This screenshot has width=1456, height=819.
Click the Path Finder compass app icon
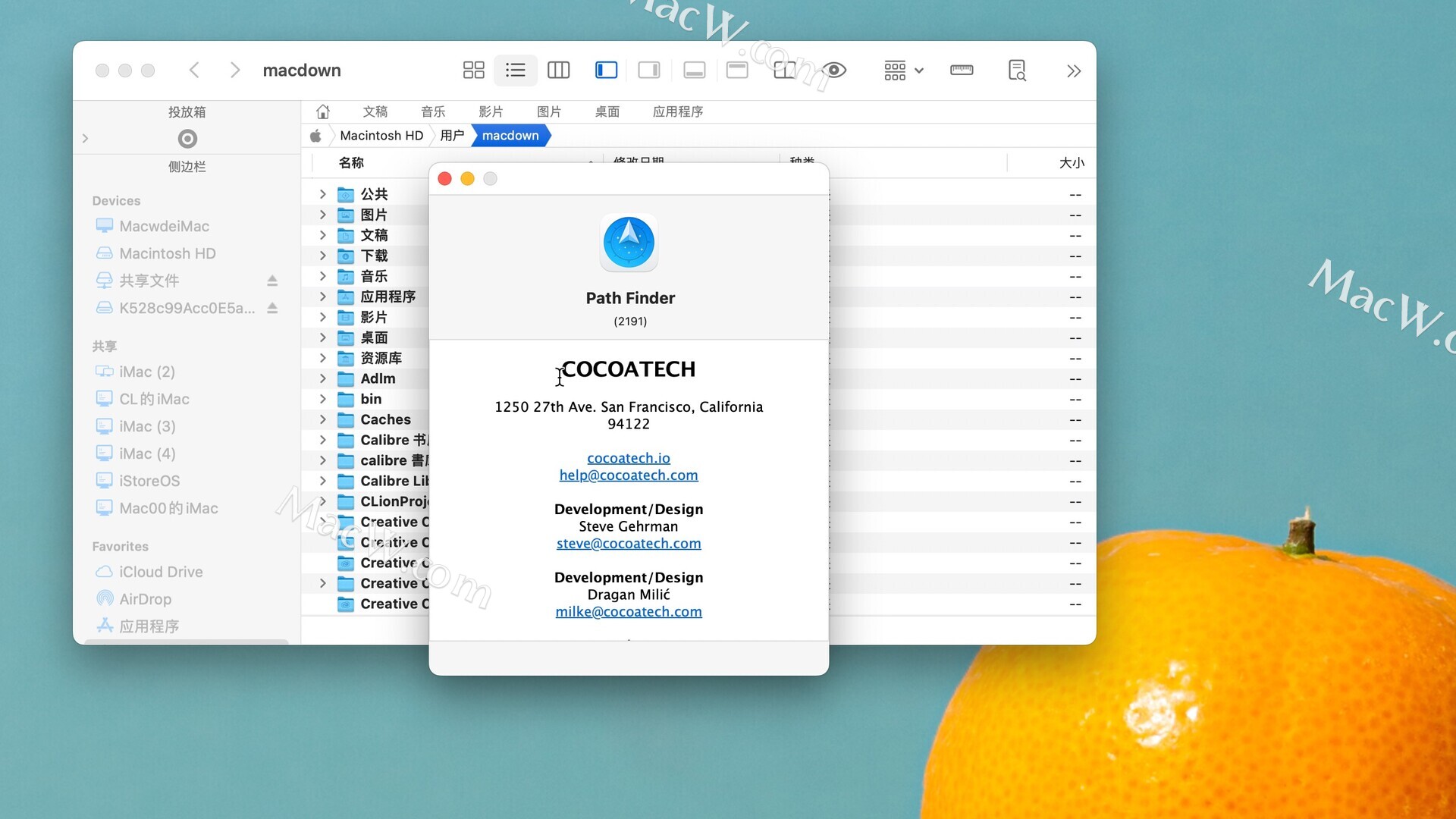[x=629, y=243]
